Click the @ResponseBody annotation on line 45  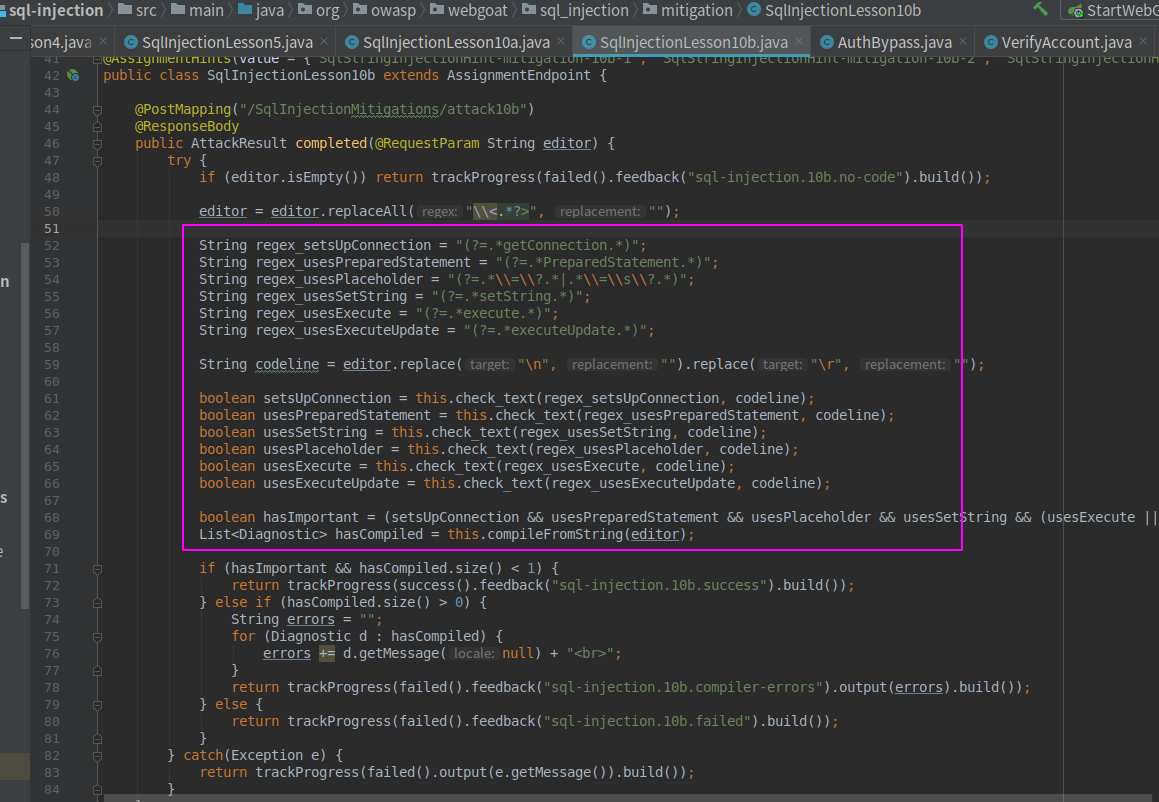tap(187, 126)
